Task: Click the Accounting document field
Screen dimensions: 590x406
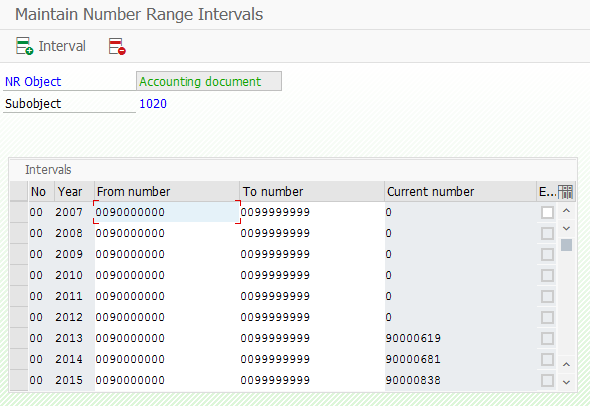Action: [209, 81]
